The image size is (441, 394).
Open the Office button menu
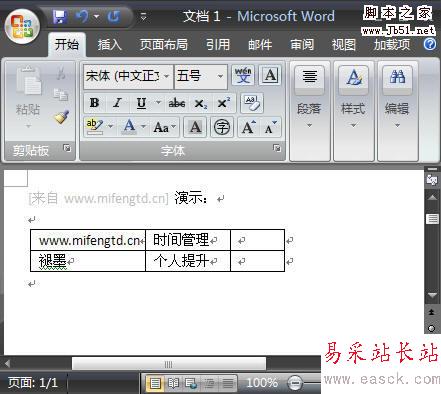pyautogui.click(x=22, y=26)
